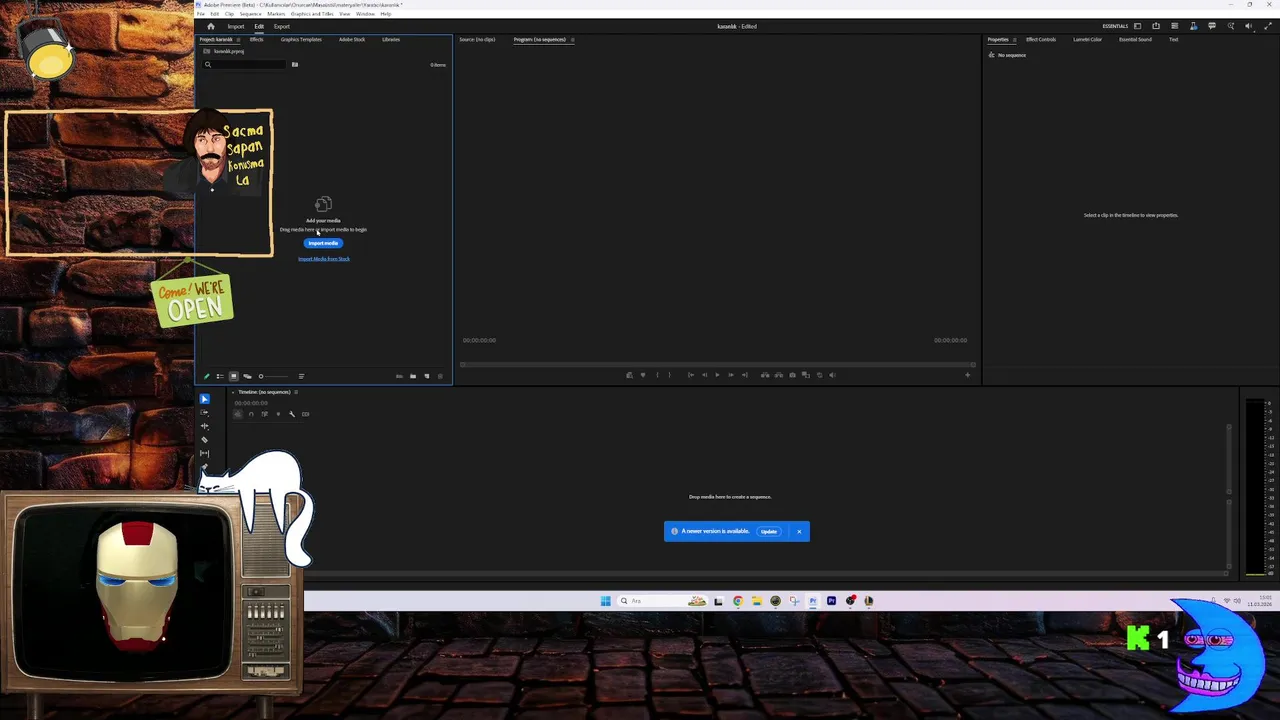The image size is (1280, 720).
Task: Open the Properties panel menu
Action: 1015,39
